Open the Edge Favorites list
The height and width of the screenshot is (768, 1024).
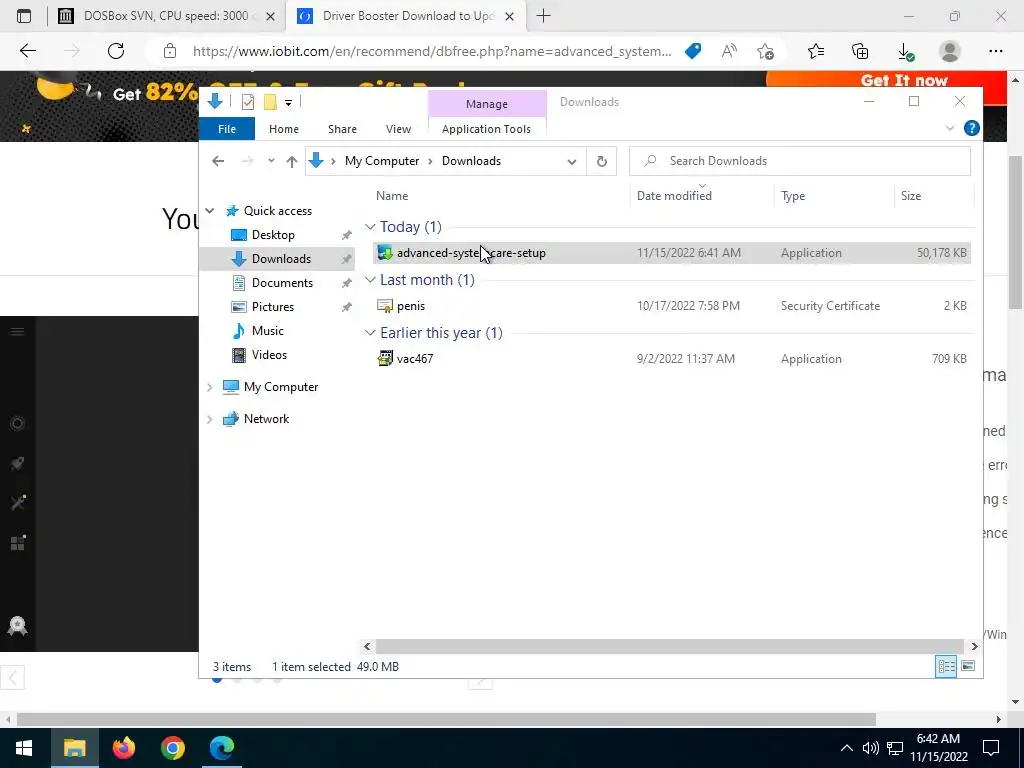pos(816,51)
